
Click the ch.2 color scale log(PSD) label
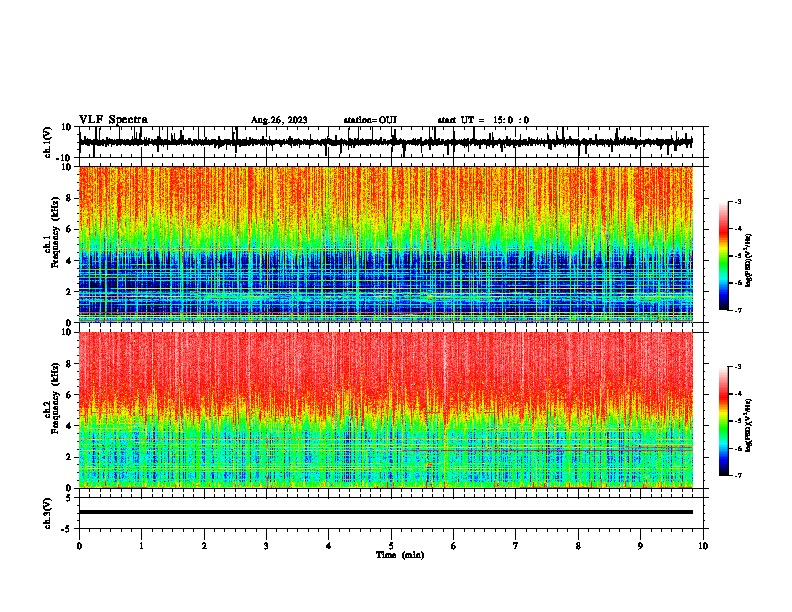tap(748, 425)
